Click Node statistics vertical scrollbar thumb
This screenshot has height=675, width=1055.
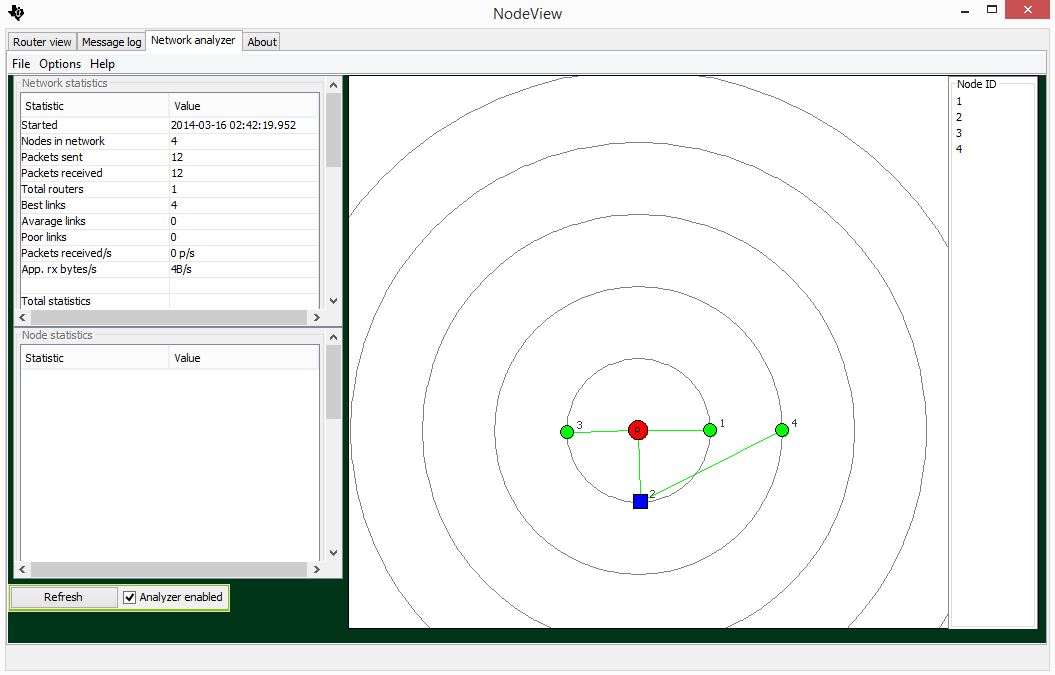tap(333, 382)
